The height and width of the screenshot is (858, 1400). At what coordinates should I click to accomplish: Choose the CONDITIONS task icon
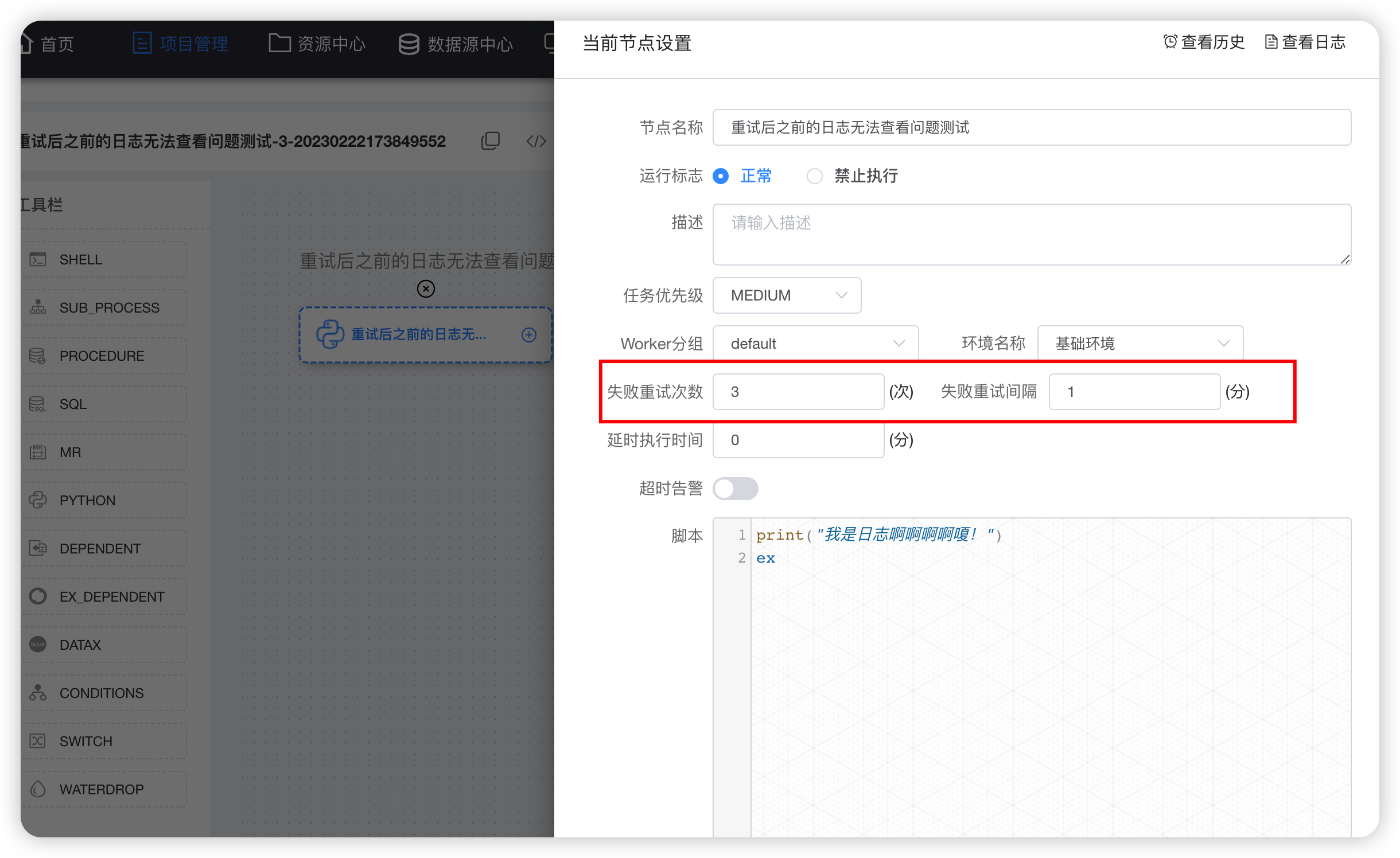pyautogui.click(x=38, y=693)
